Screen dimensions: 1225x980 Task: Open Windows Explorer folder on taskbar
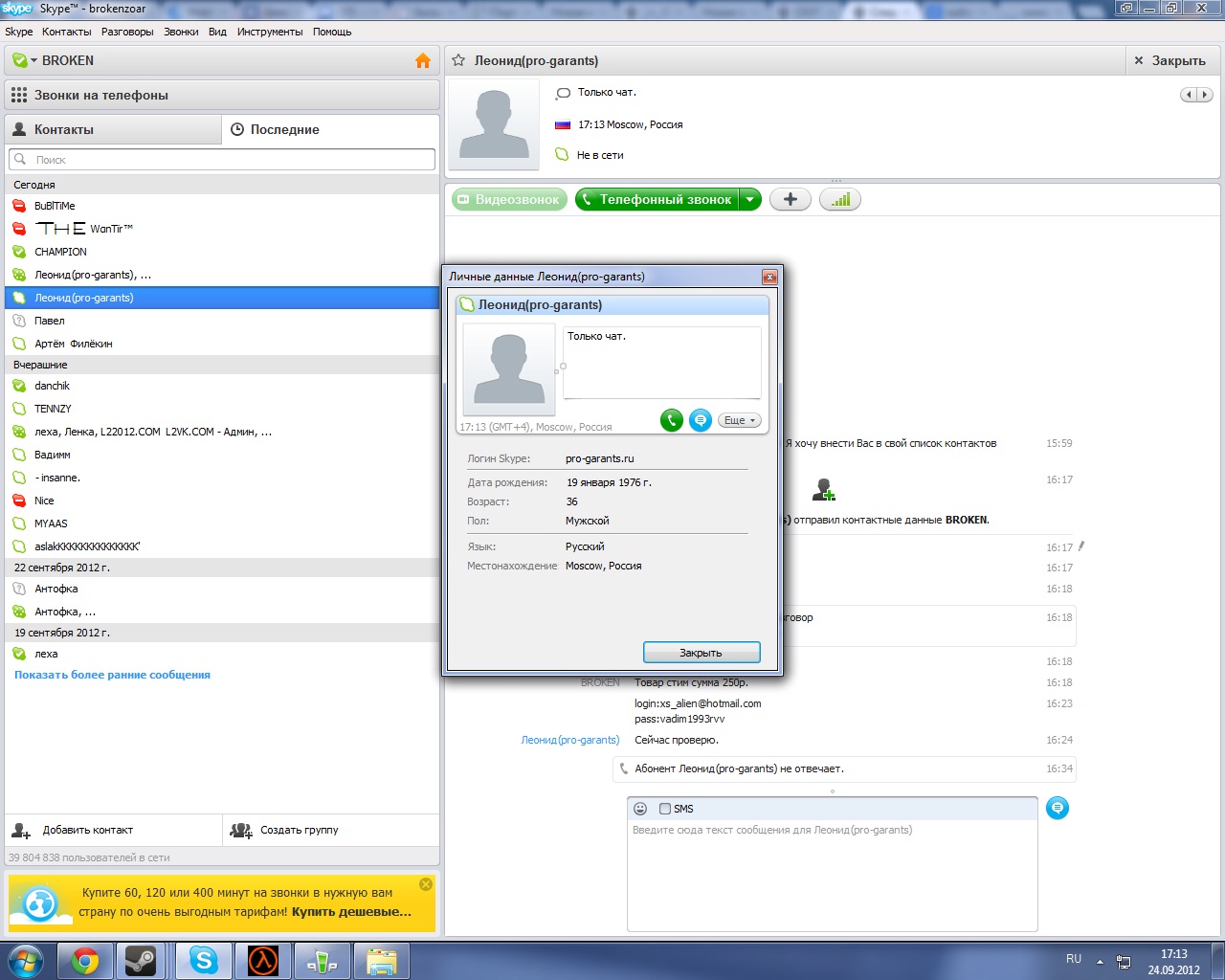(x=382, y=961)
